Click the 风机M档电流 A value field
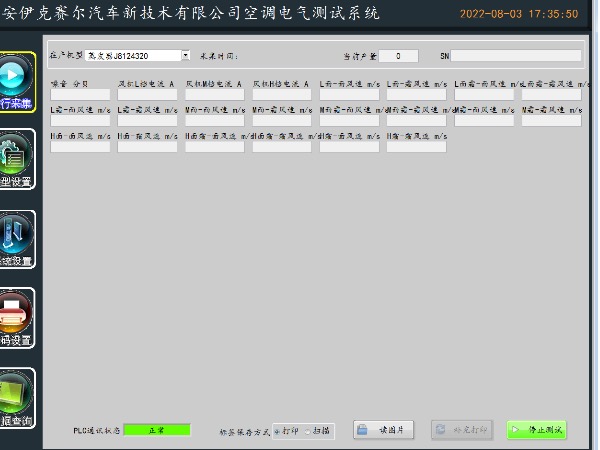Viewport: 600px width, 450px height. [x=215, y=95]
